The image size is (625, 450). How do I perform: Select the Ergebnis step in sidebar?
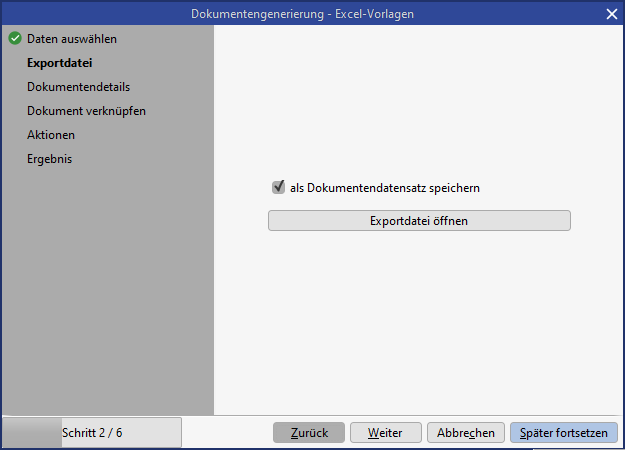coord(50,159)
